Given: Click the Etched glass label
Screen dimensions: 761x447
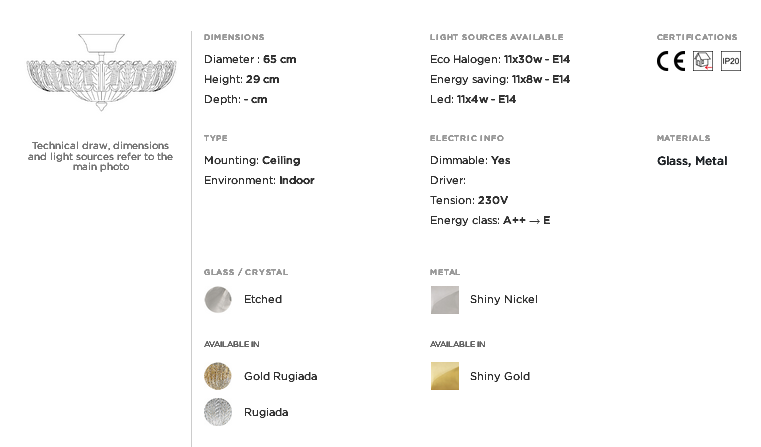Looking at the screenshot, I should coord(263,299).
